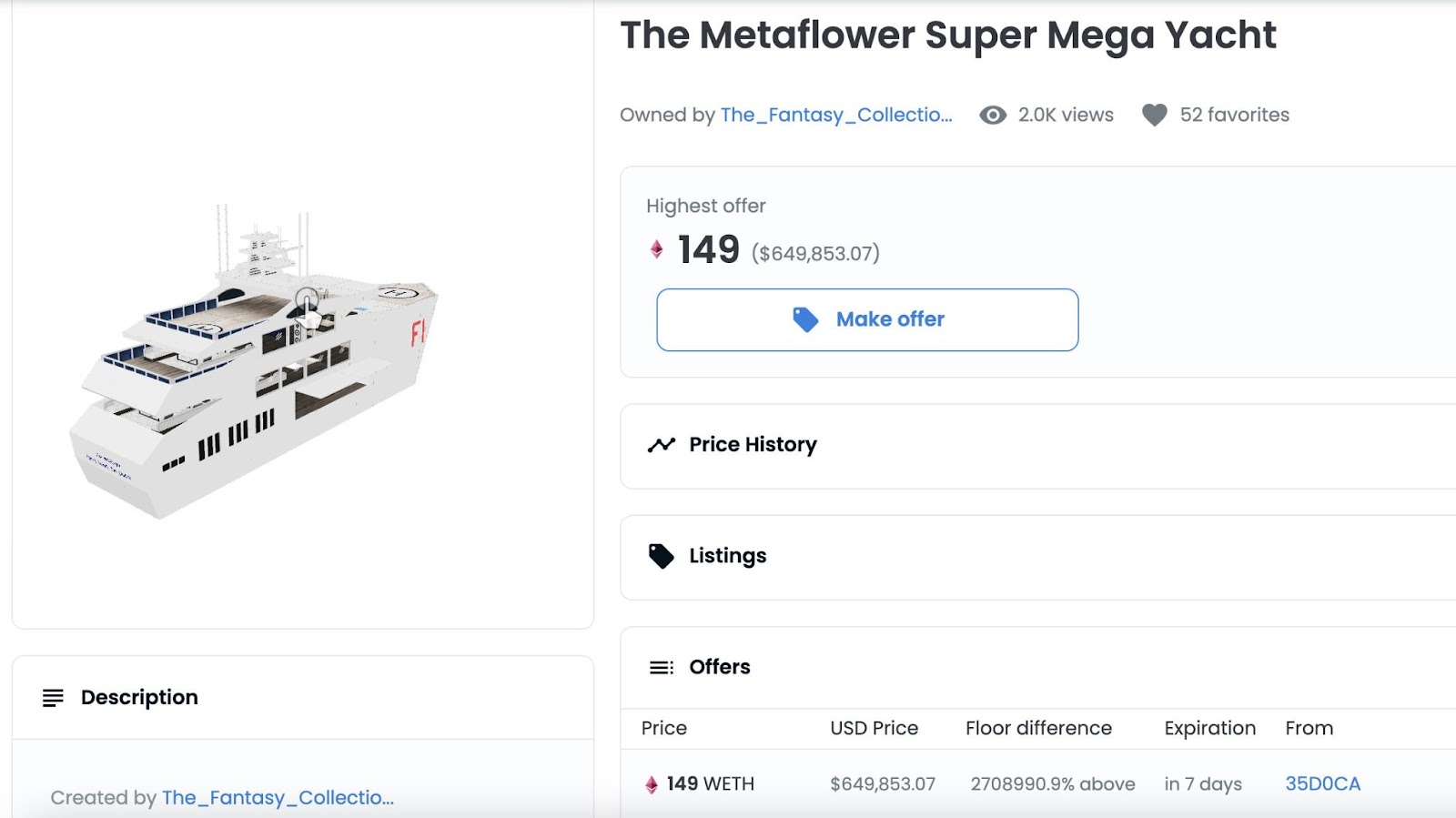Click the eye views icon
Image resolution: width=1456 pixels, height=818 pixels.
click(x=993, y=116)
